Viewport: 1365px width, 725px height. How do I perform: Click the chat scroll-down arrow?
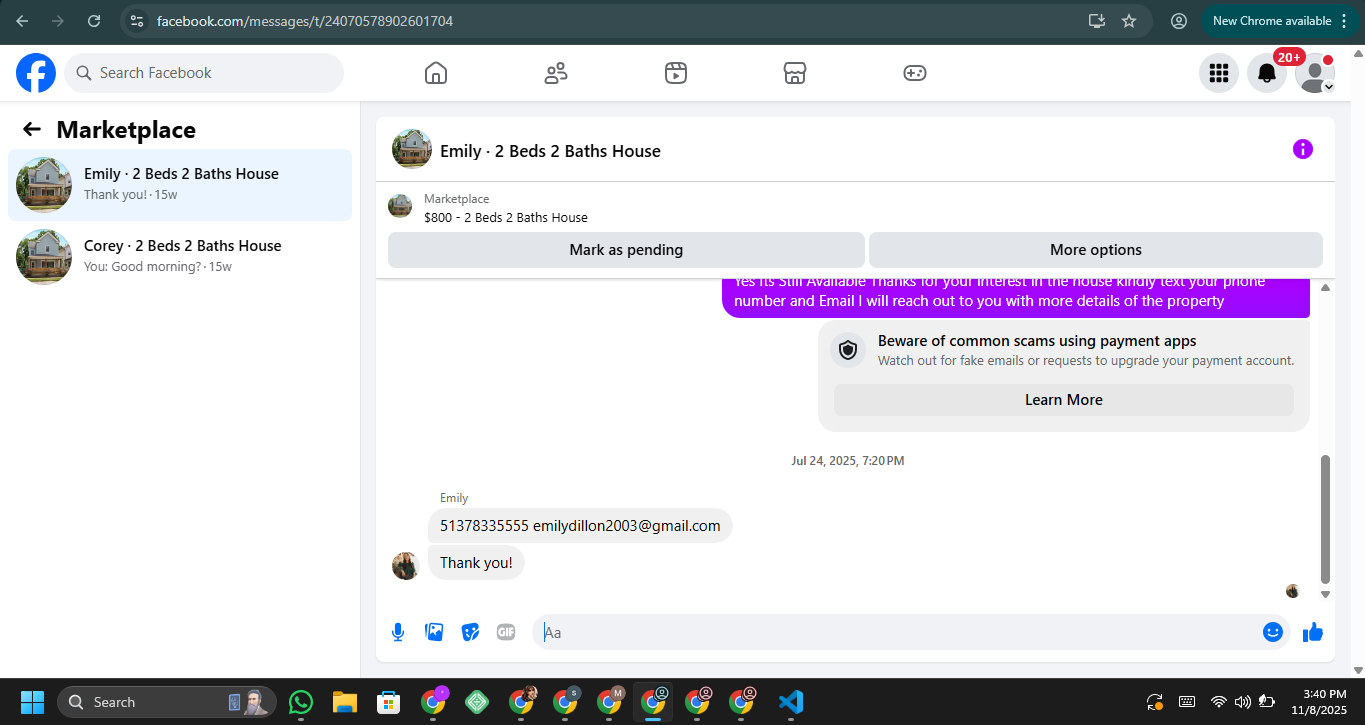(1326, 594)
